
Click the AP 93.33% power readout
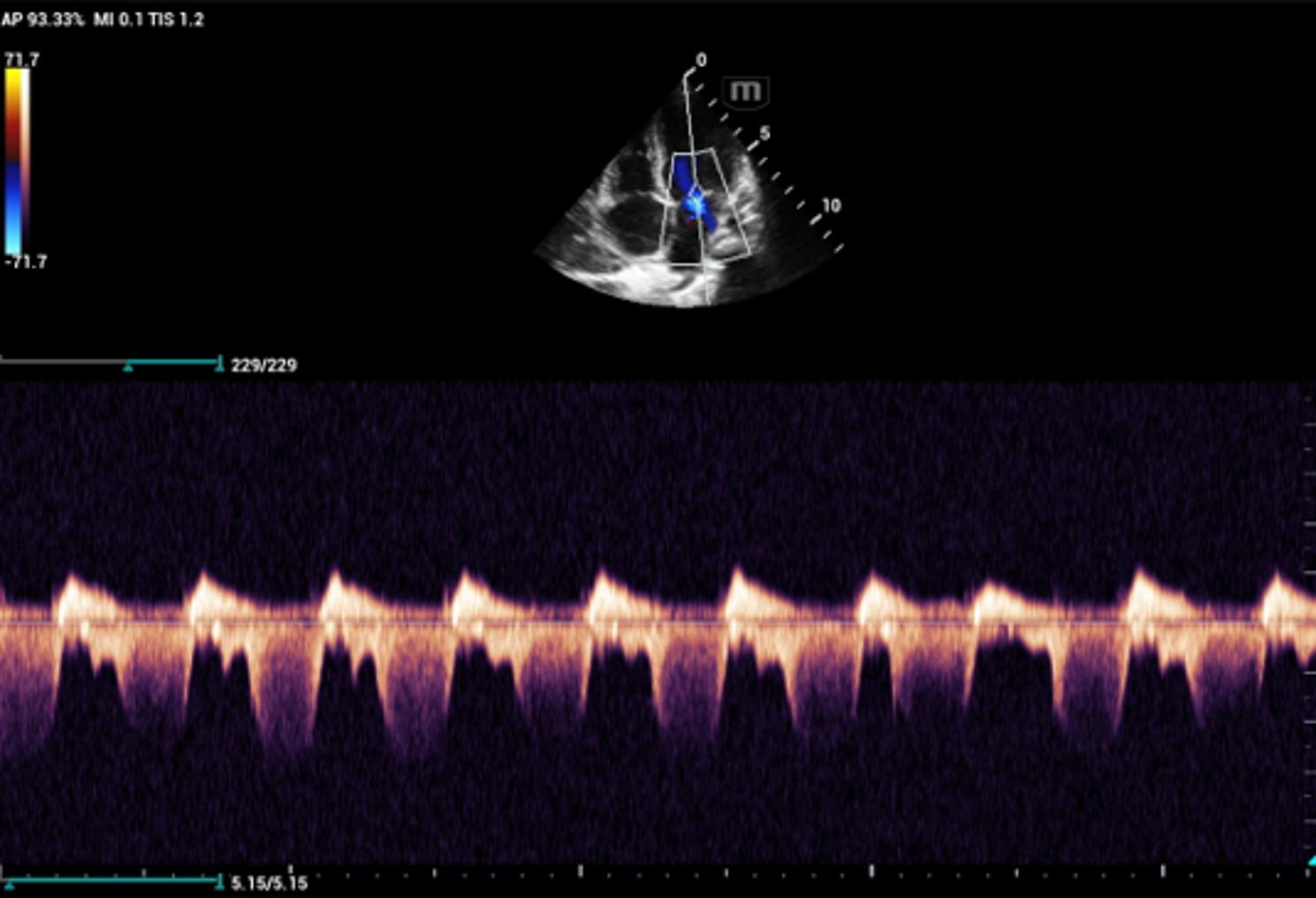(42, 19)
